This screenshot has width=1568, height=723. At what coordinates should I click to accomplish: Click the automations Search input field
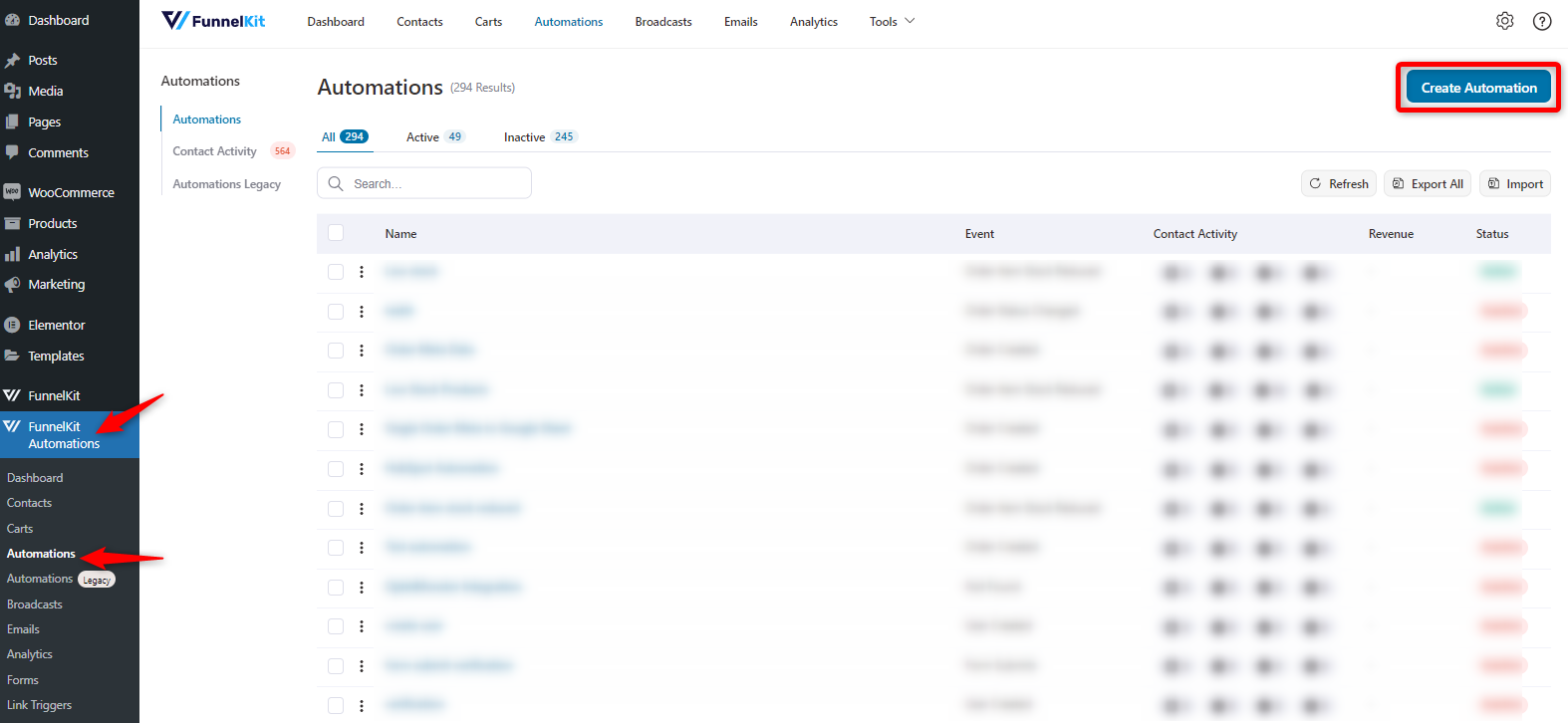point(424,183)
